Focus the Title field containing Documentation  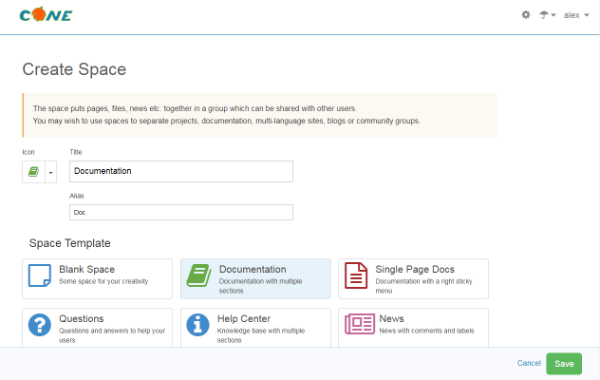[x=181, y=171]
